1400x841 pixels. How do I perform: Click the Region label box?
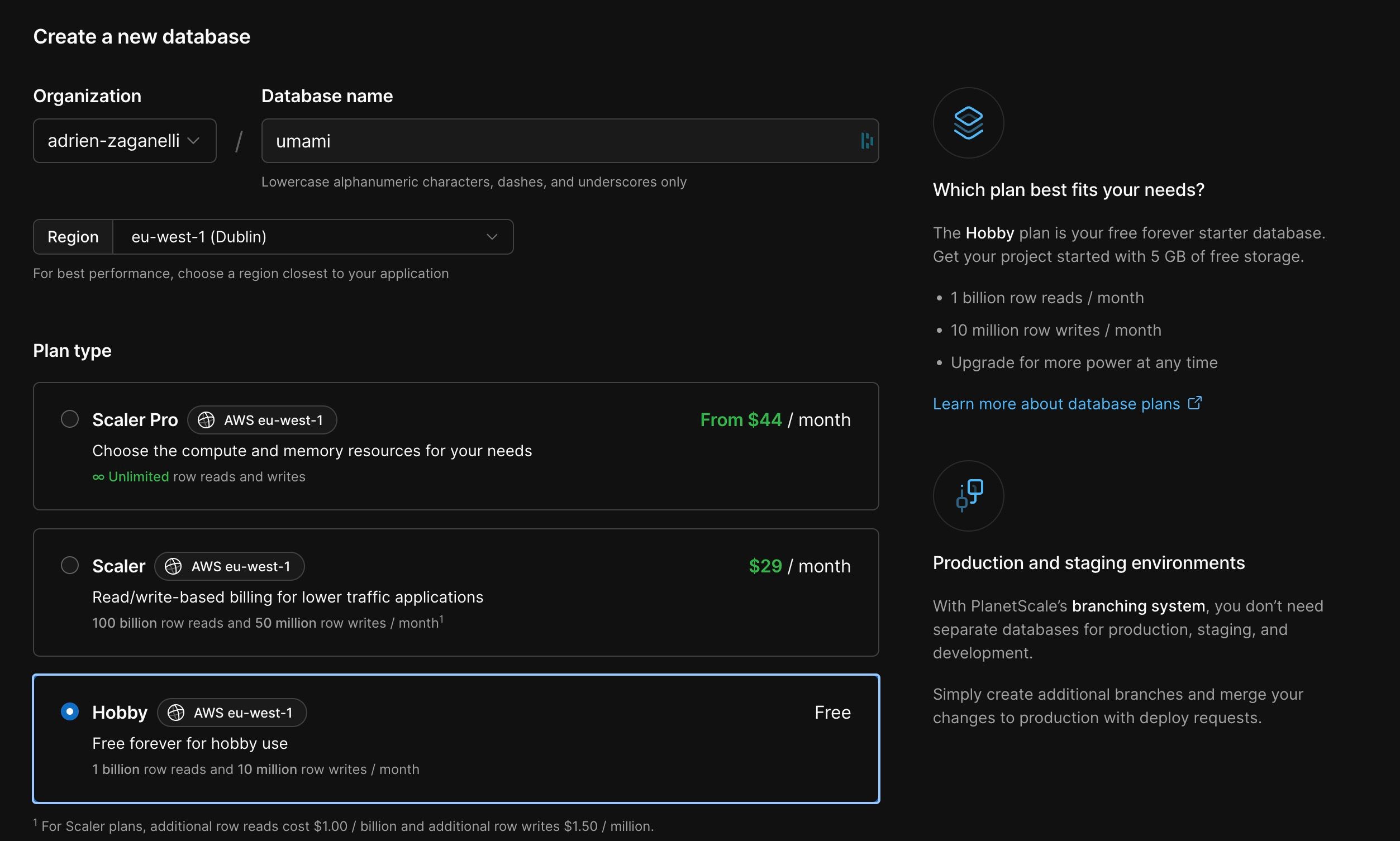coord(73,237)
